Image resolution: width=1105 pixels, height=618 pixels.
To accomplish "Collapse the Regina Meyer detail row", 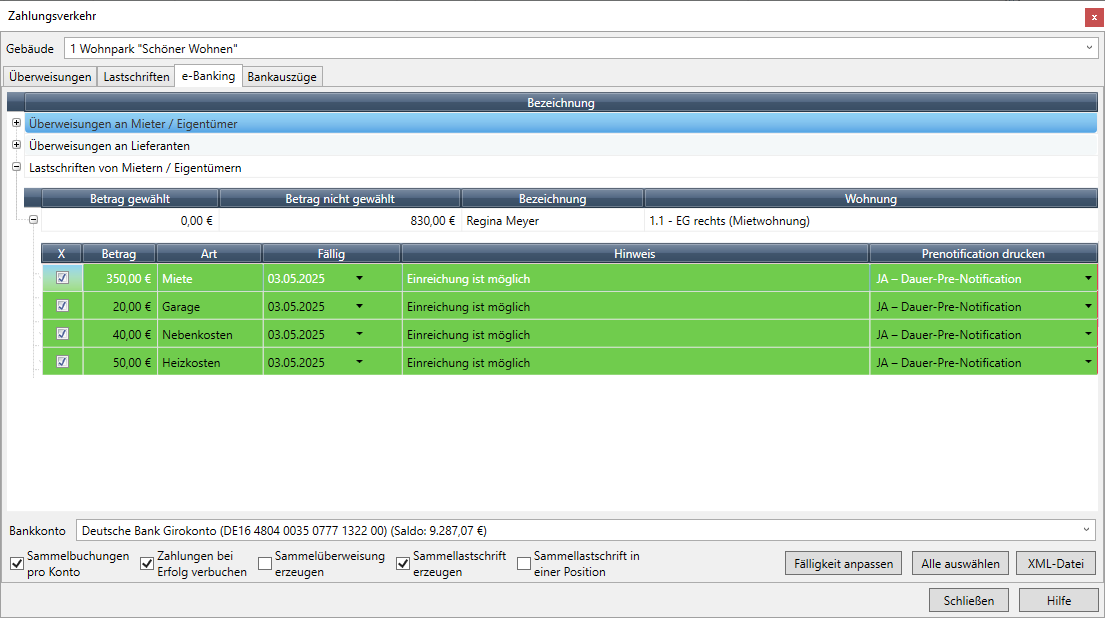I will [x=33, y=221].
